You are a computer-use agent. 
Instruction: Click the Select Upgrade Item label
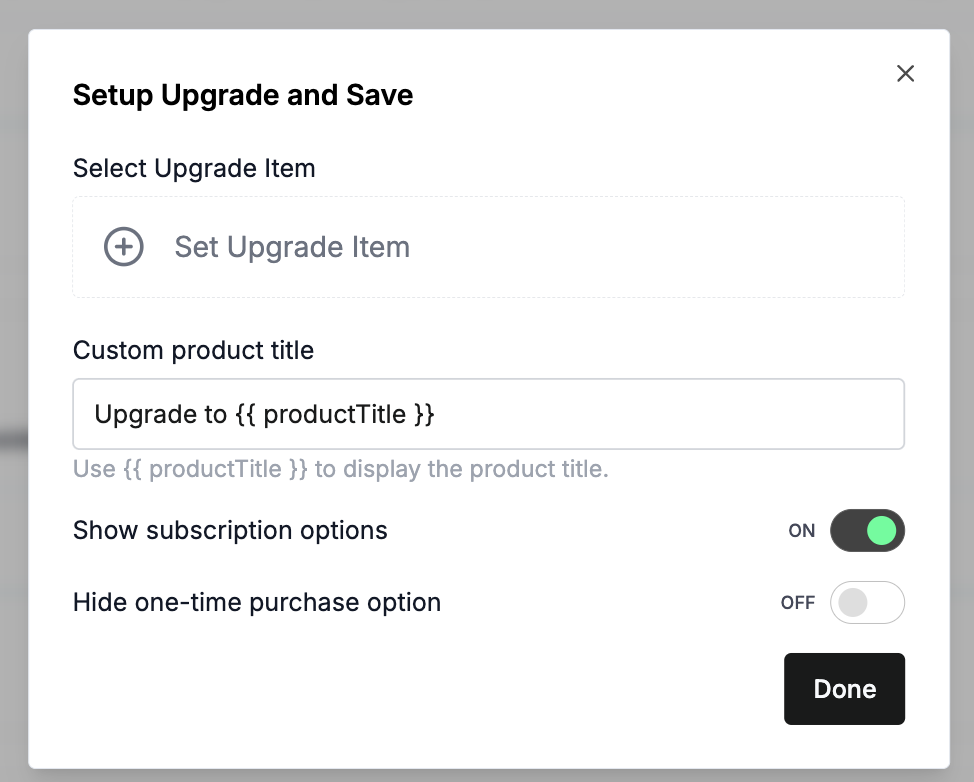coord(194,168)
